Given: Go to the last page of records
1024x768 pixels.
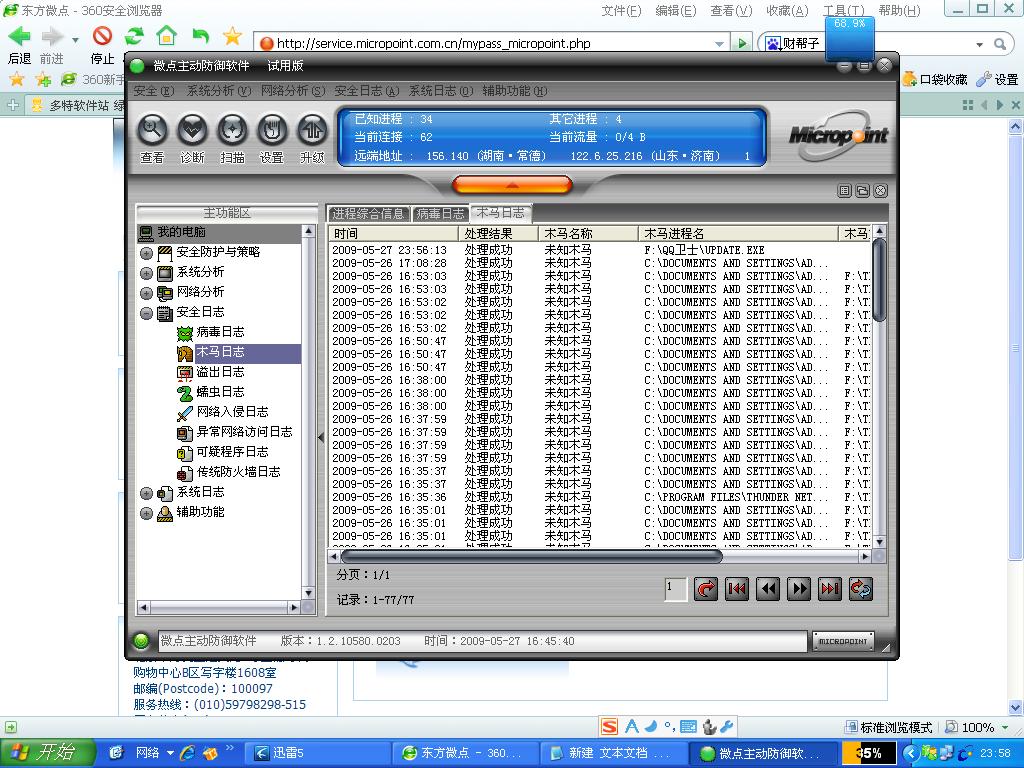Looking at the screenshot, I should (x=829, y=589).
